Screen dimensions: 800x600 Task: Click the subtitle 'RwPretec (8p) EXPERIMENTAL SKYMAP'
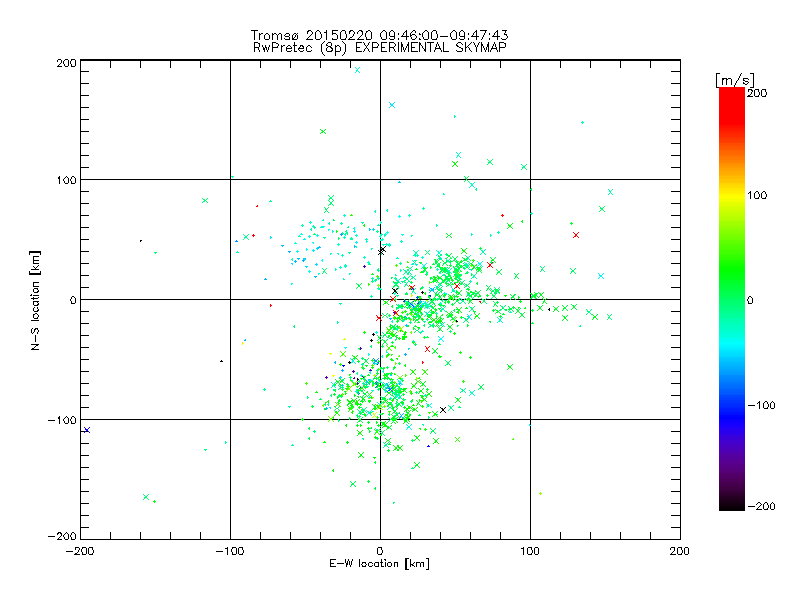click(x=380, y=47)
